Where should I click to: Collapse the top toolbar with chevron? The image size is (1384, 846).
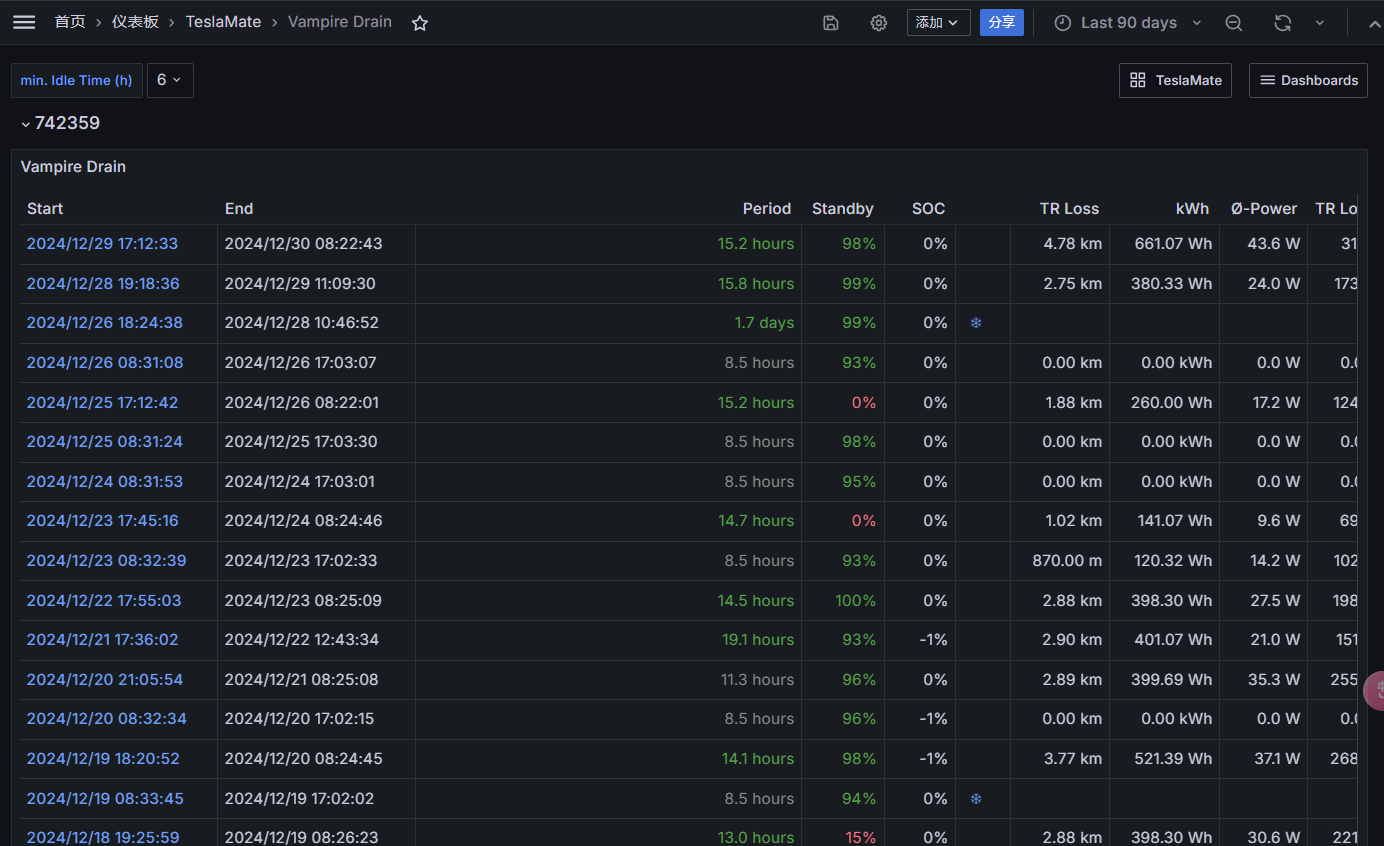(1374, 23)
